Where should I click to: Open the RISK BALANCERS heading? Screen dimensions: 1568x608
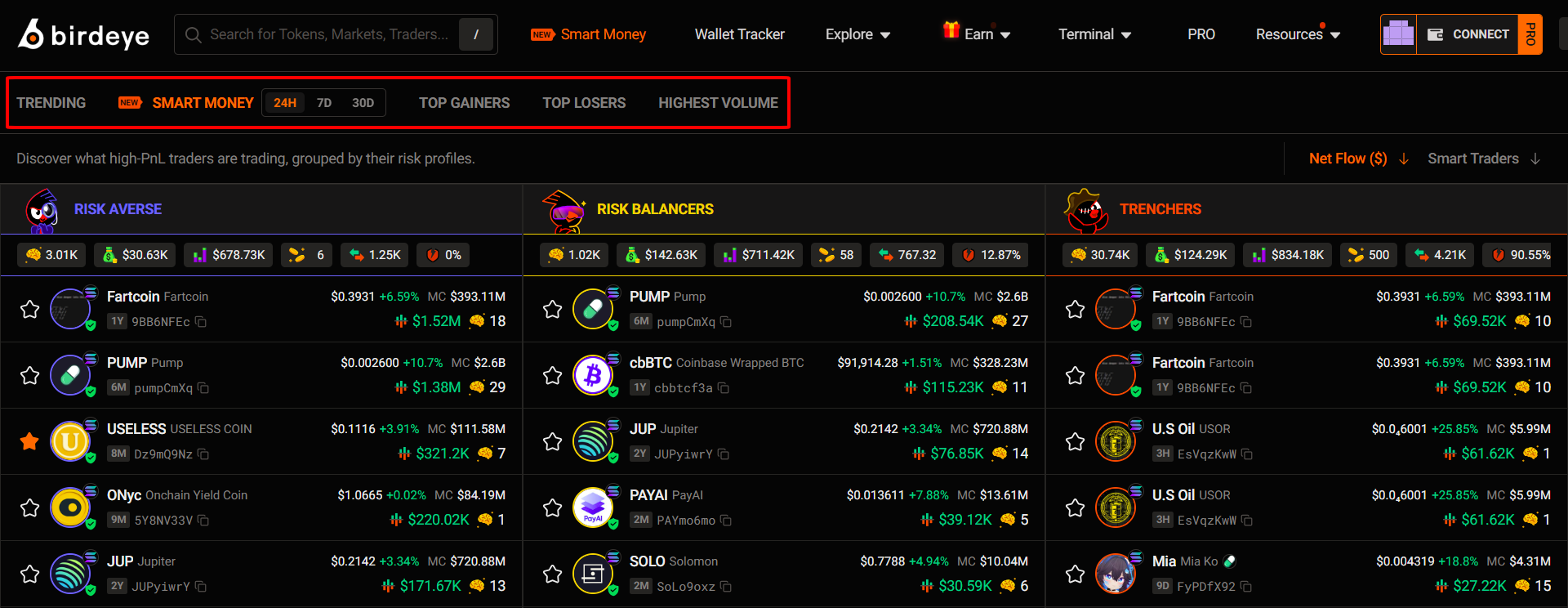pos(655,209)
